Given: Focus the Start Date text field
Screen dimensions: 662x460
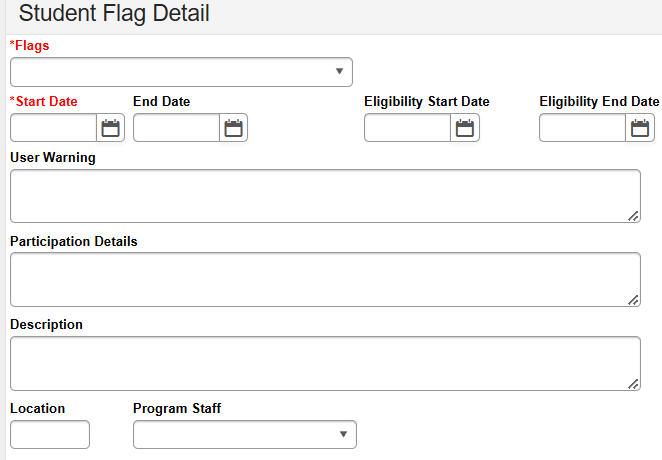Looking at the screenshot, I should pos(54,128).
